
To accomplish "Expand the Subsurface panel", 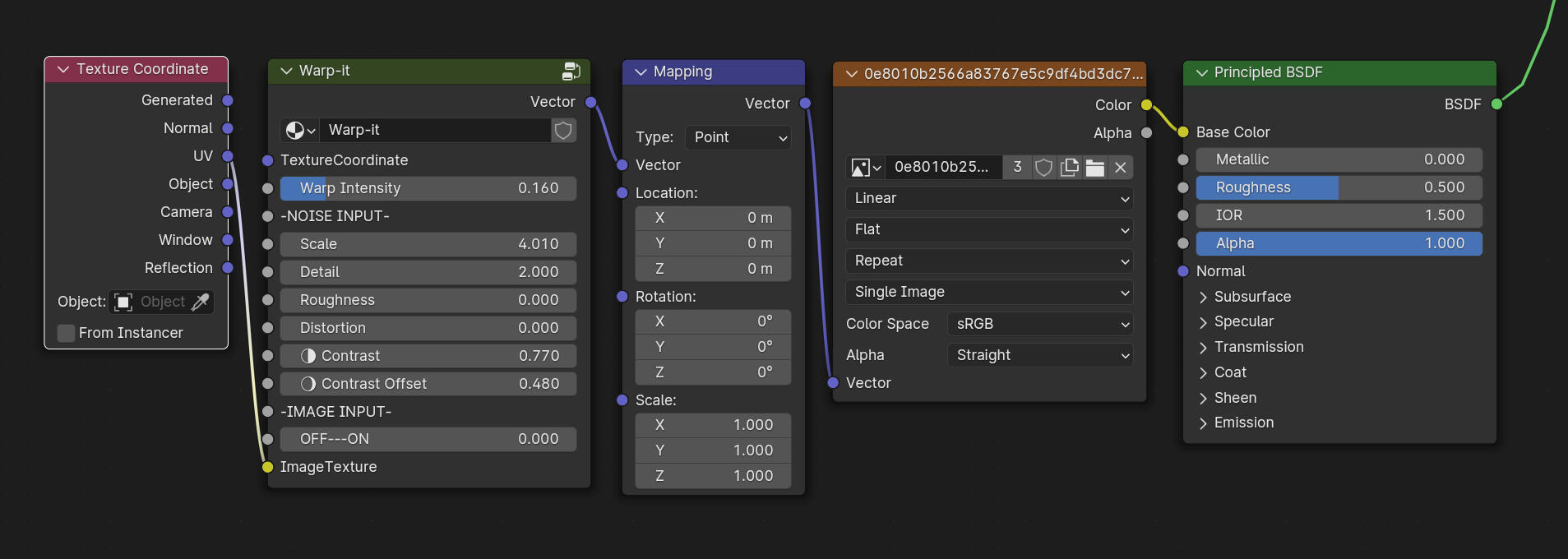I will [x=1204, y=297].
